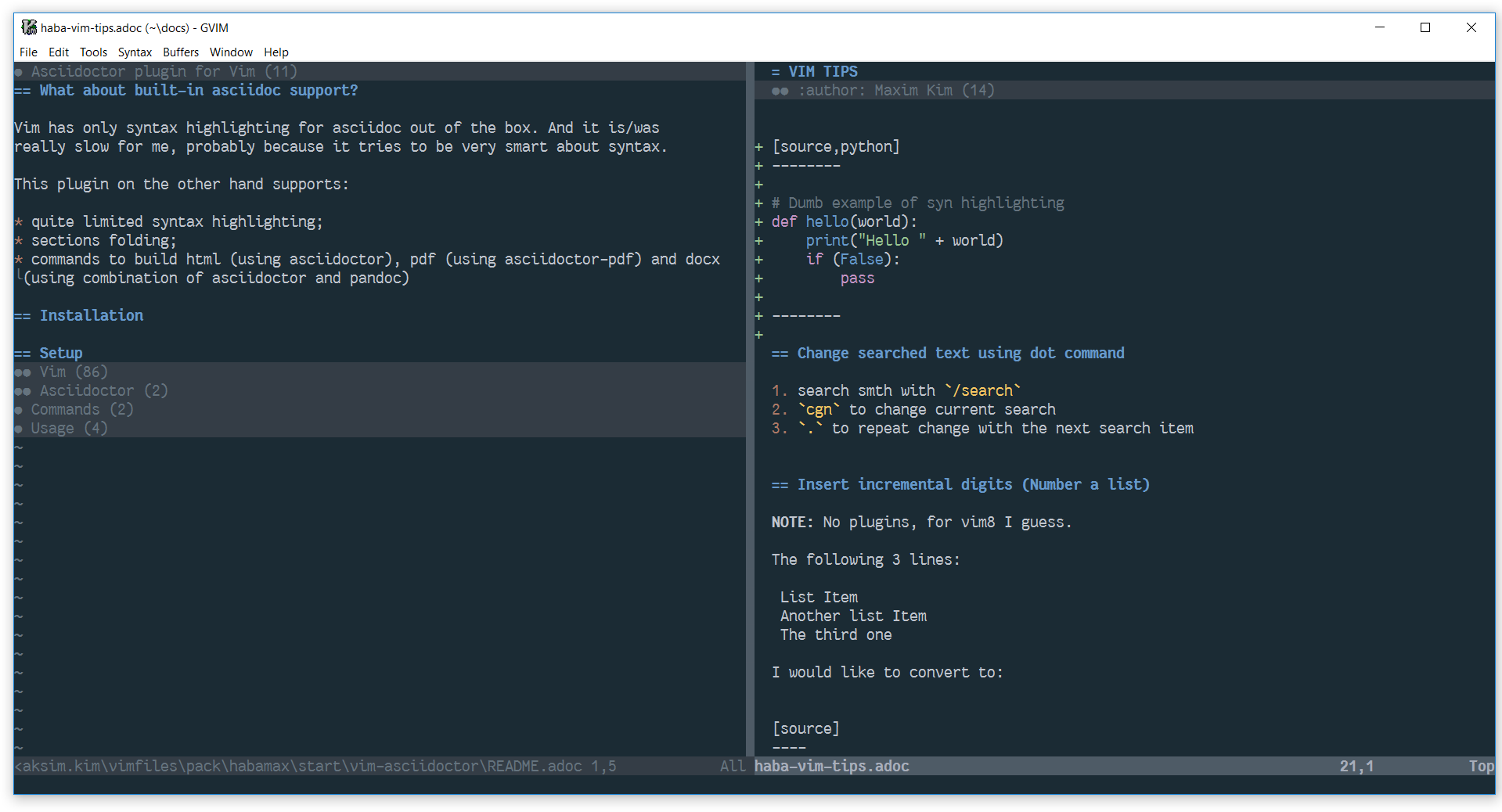This screenshot has height=812, width=1502.
Task: Click list item '. to repeat change'
Action: point(982,428)
